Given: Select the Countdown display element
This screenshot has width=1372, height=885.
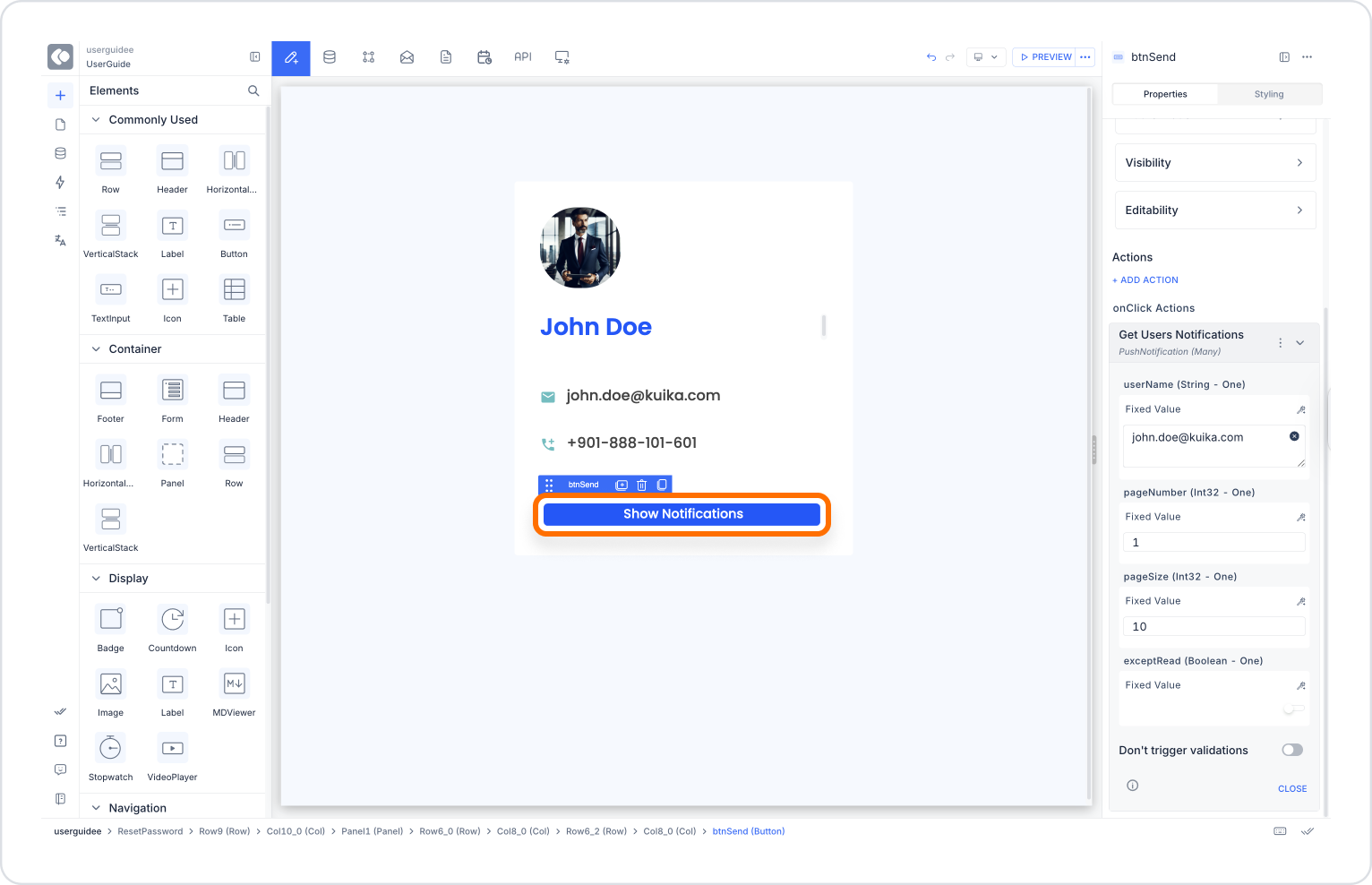Looking at the screenshot, I should tap(173, 628).
